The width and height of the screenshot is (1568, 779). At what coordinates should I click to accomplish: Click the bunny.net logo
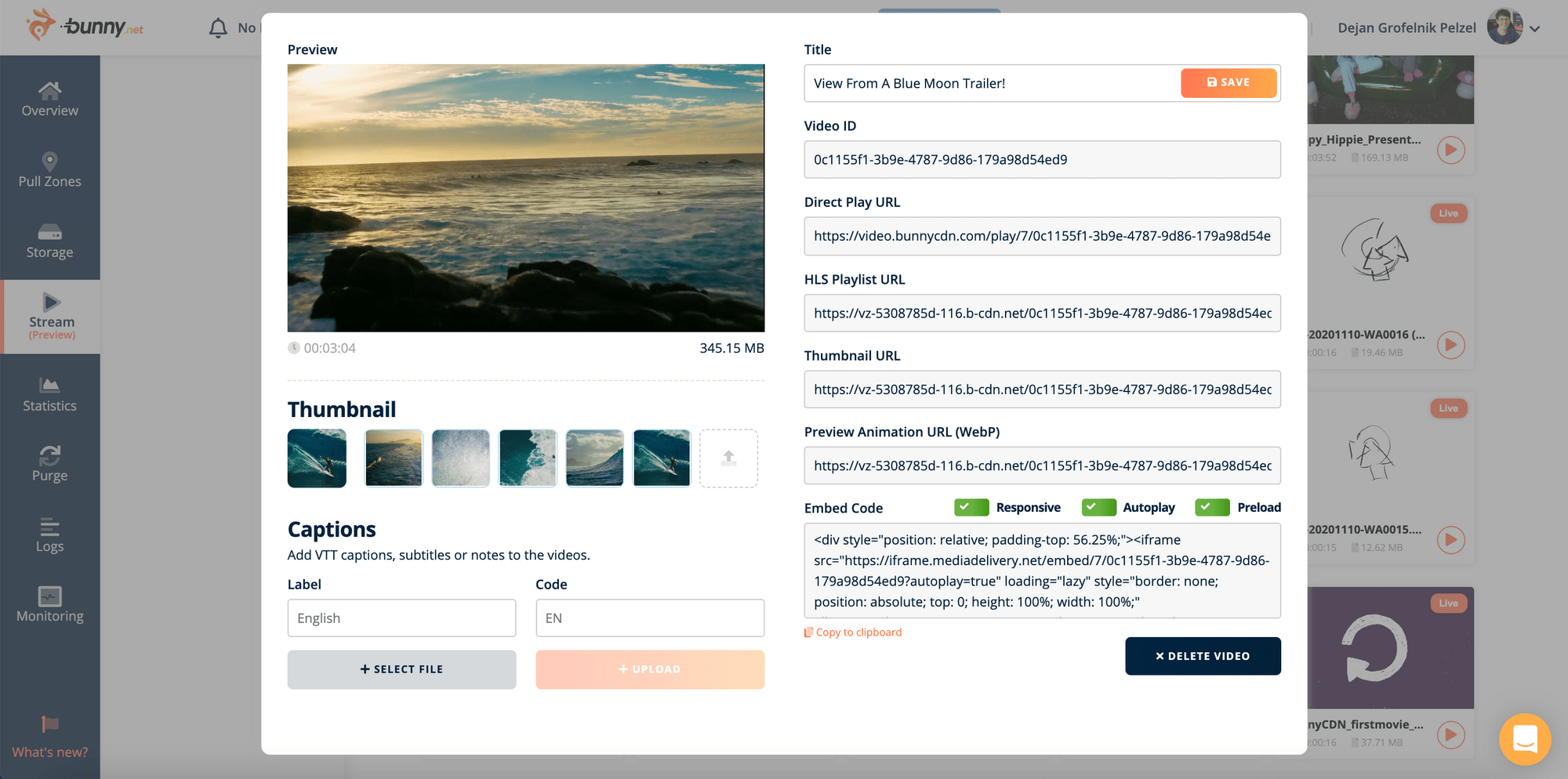click(86, 26)
